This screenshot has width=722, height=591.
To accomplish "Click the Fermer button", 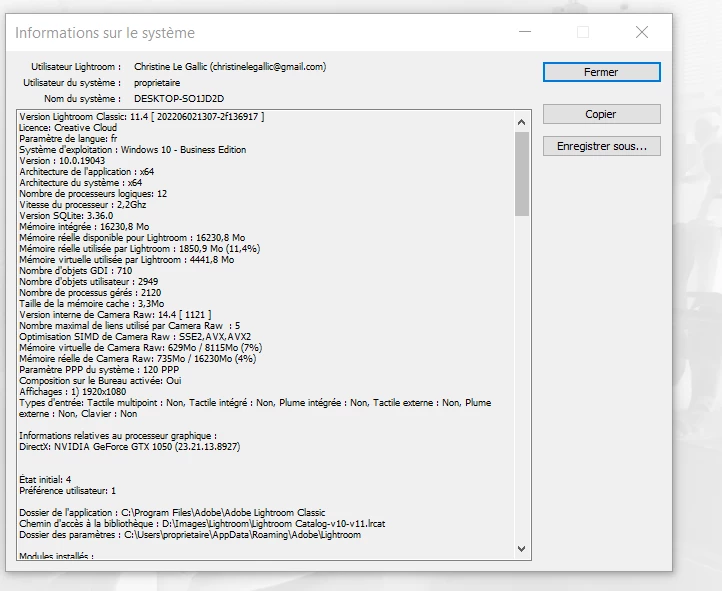I will click(601, 72).
